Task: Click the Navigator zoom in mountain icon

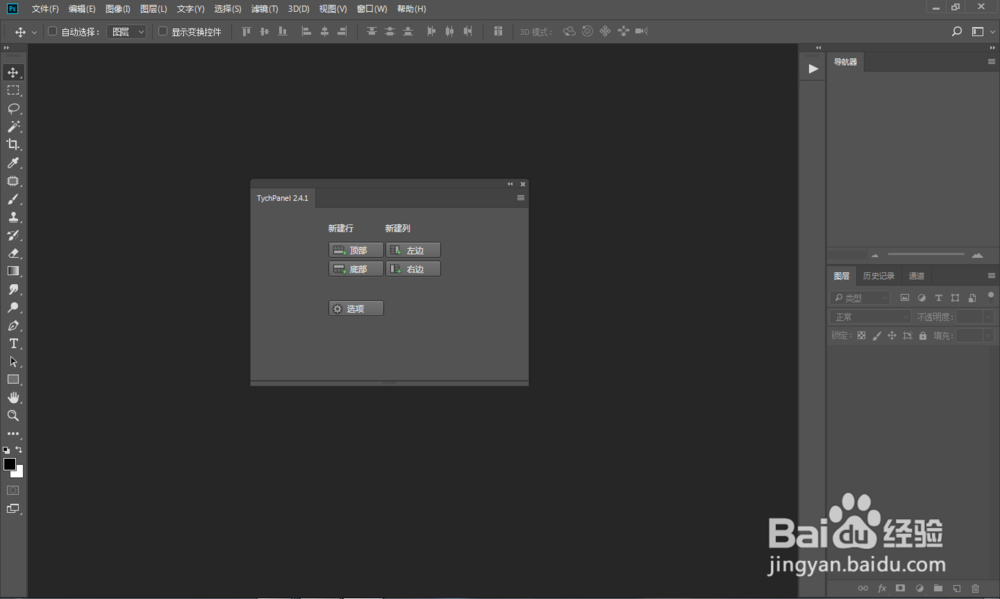Action: pyautogui.click(x=977, y=255)
